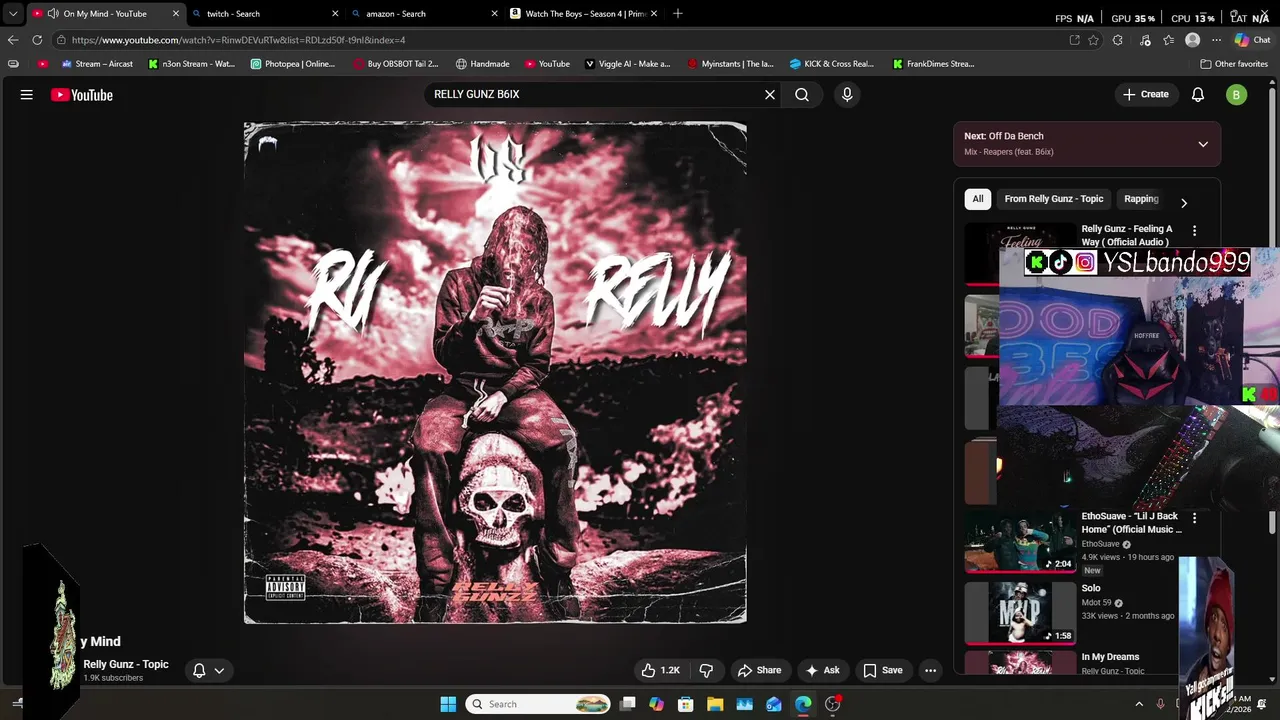The height and width of the screenshot is (720, 1280).
Task: Open the FrankDimes Stream bookmark
Action: click(933, 64)
